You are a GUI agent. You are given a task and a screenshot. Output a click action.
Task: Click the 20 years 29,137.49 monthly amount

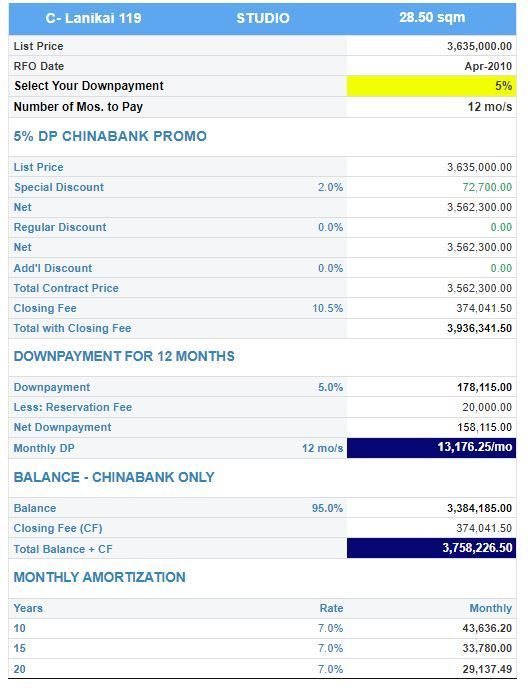click(487, 669)
